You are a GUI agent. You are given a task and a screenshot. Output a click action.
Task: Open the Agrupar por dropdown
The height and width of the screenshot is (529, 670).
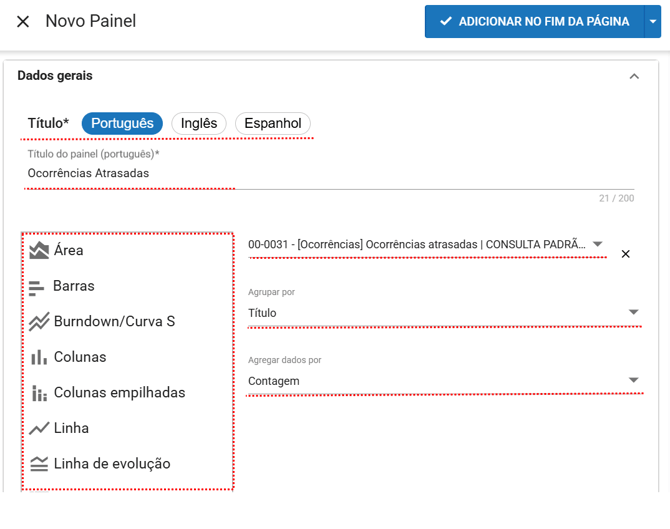coord(633,313)
